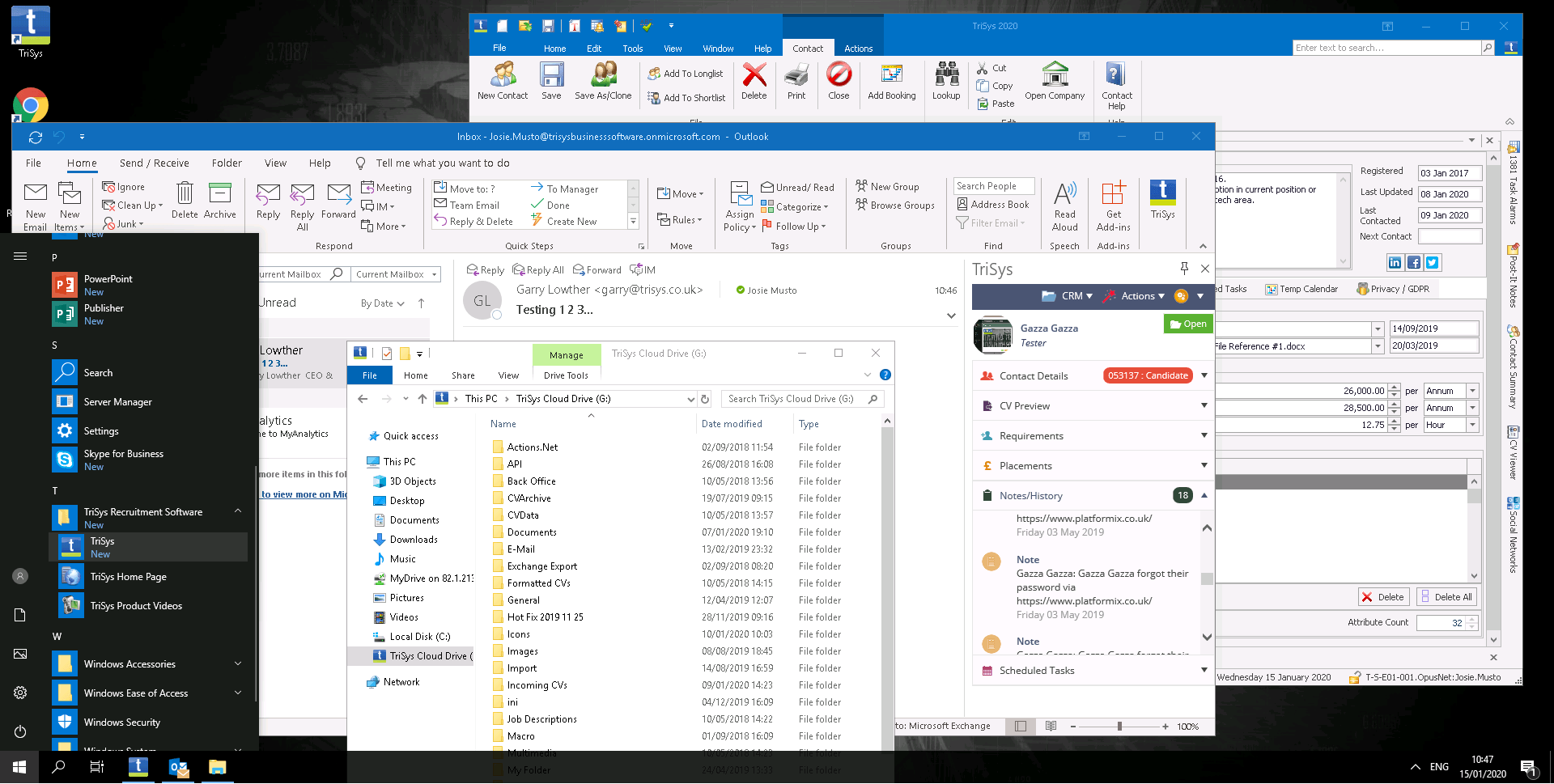Click Get Add-ins icon in Outlook
The image size is (1554, 784).
pos(1114,206)
